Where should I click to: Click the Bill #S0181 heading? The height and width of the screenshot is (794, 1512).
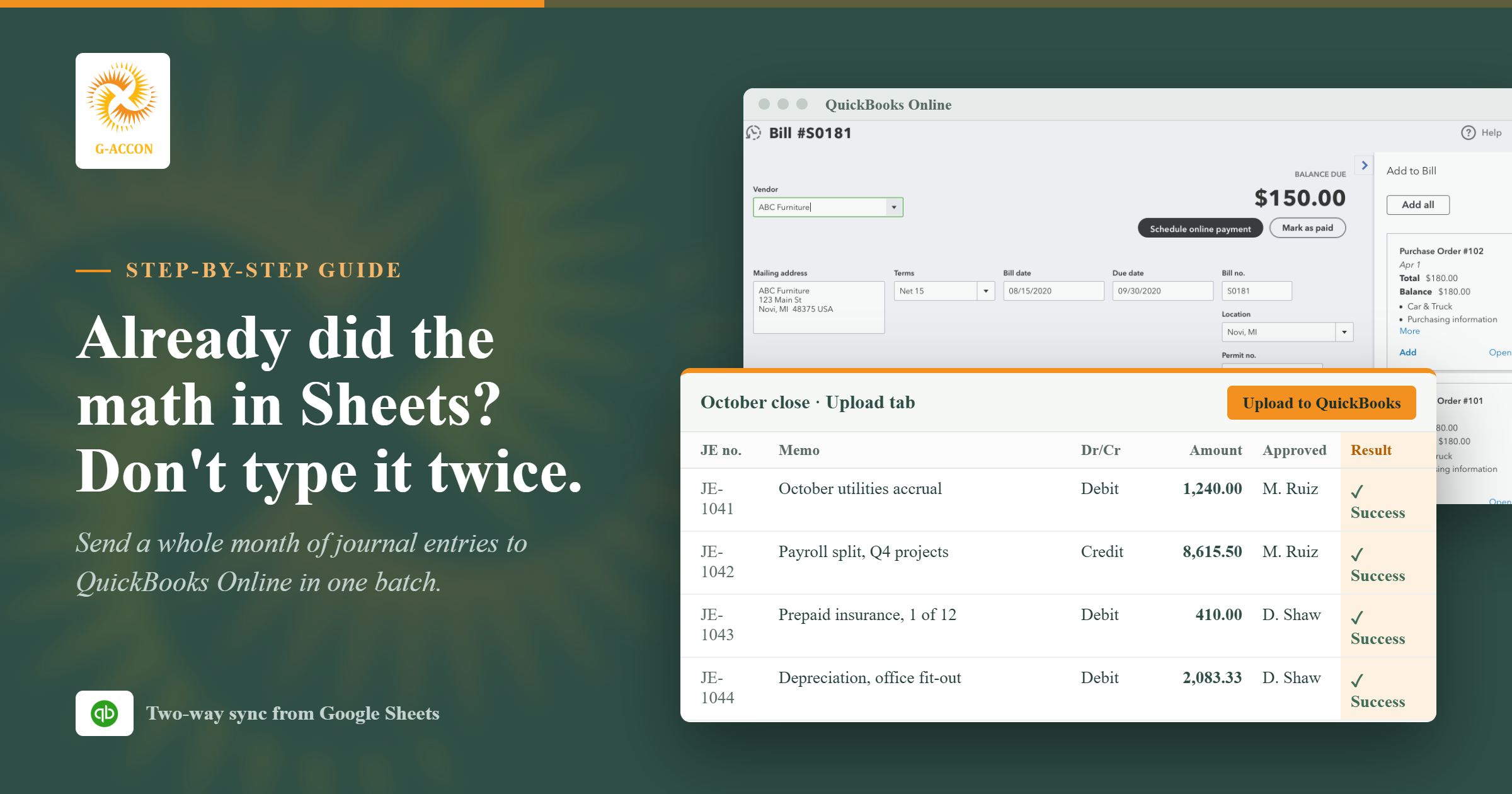810,133
